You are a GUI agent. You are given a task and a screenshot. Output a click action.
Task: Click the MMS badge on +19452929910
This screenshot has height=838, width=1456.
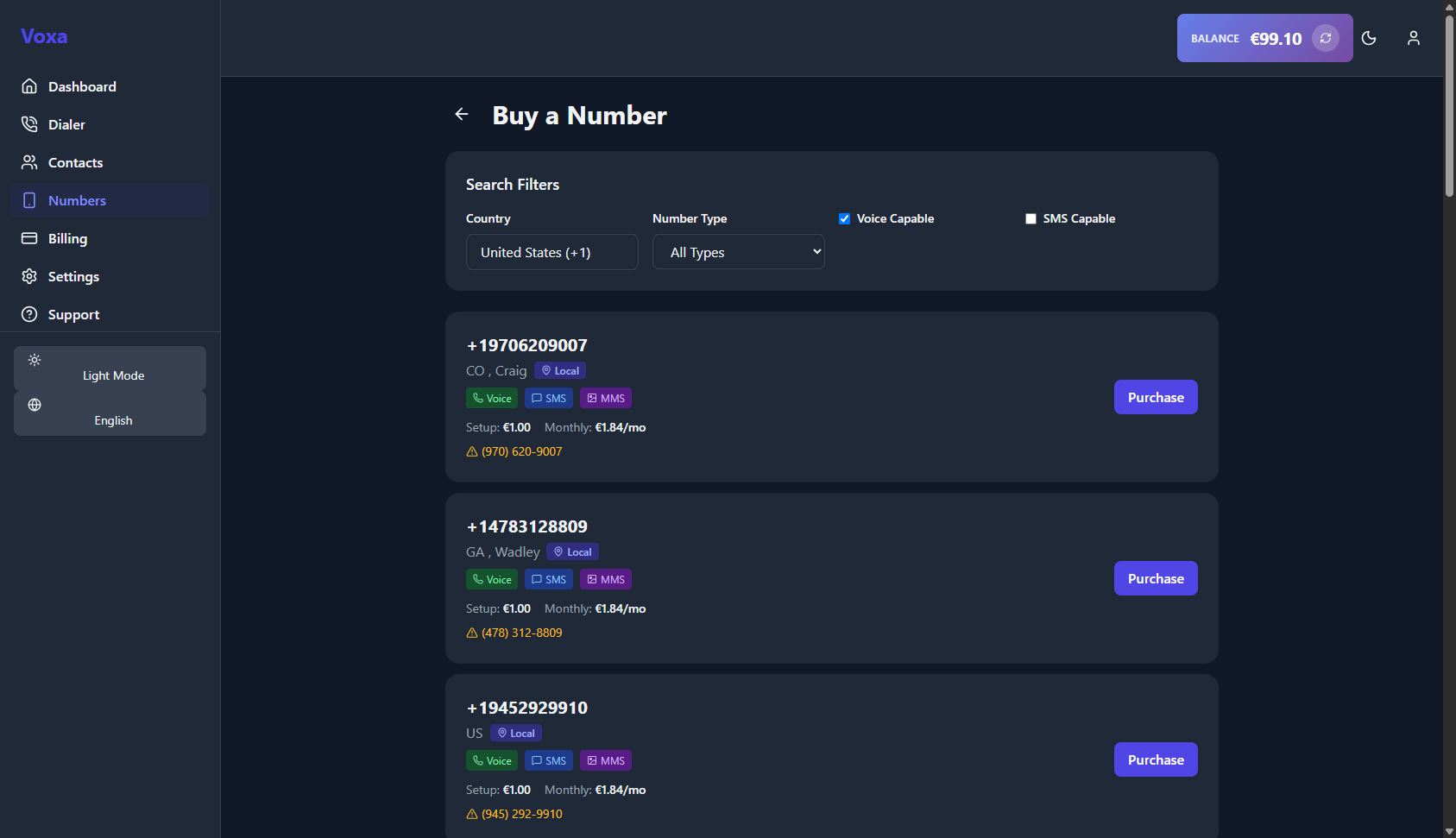[606, 760]
